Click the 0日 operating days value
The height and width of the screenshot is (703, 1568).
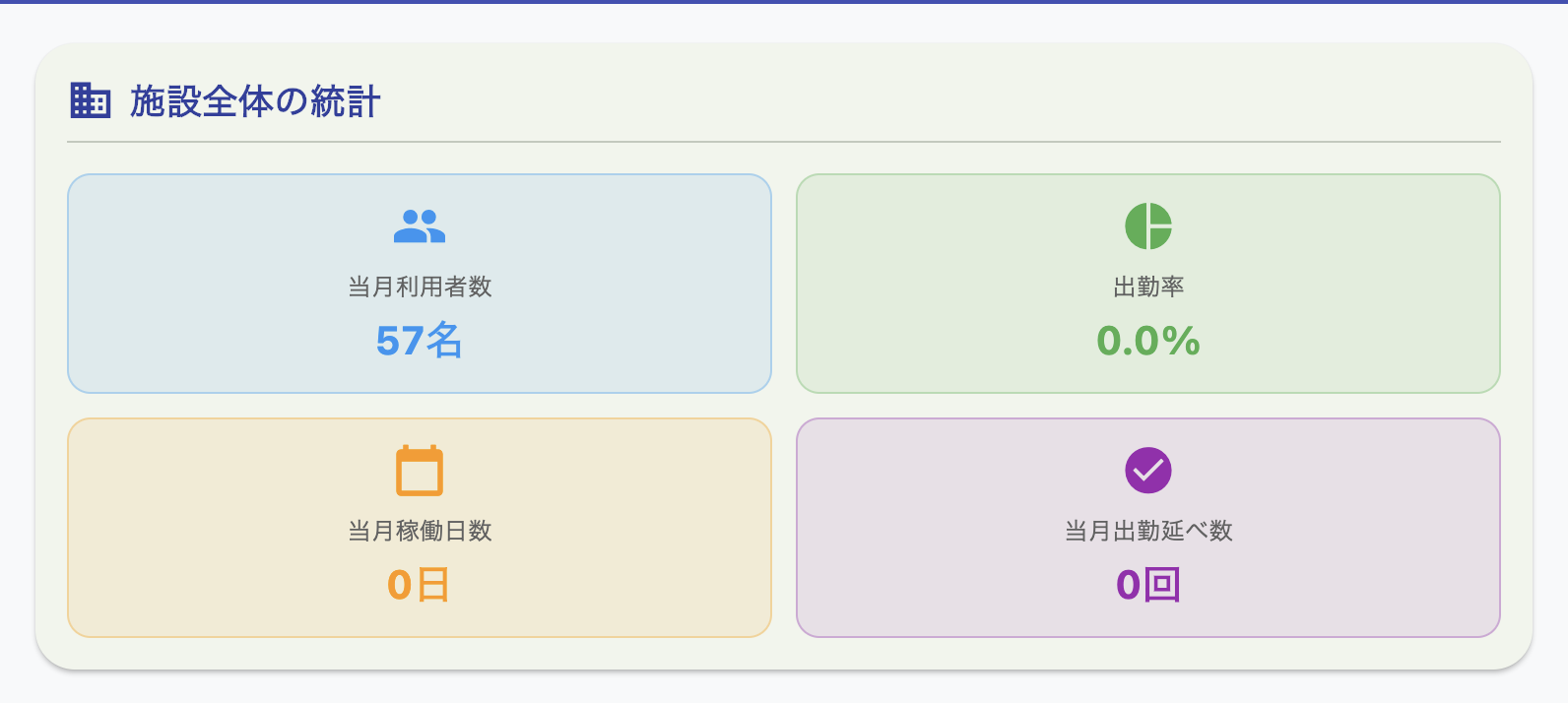coord(420,586)
